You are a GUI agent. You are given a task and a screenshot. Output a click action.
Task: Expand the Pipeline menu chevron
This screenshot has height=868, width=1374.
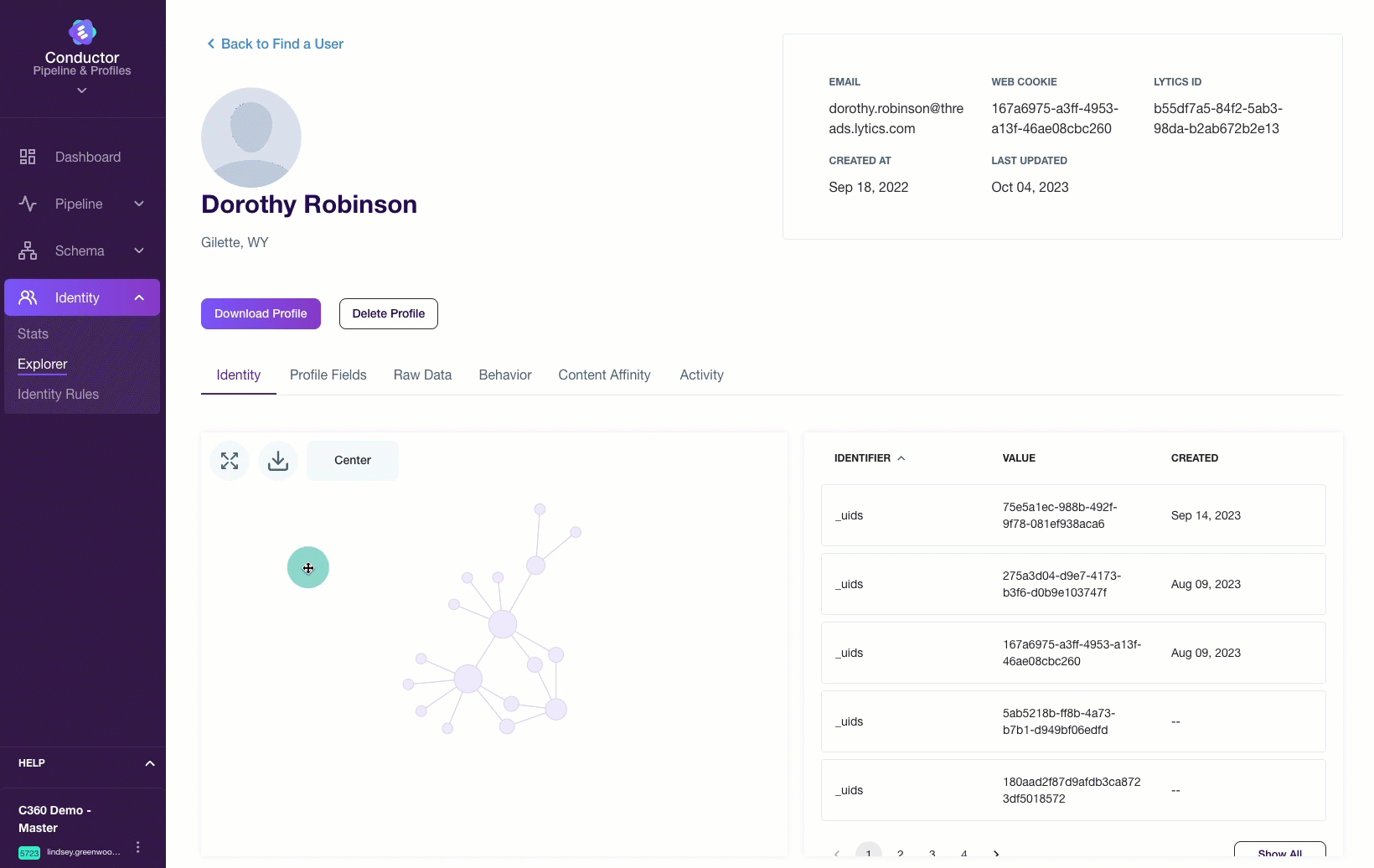point(139,204)
